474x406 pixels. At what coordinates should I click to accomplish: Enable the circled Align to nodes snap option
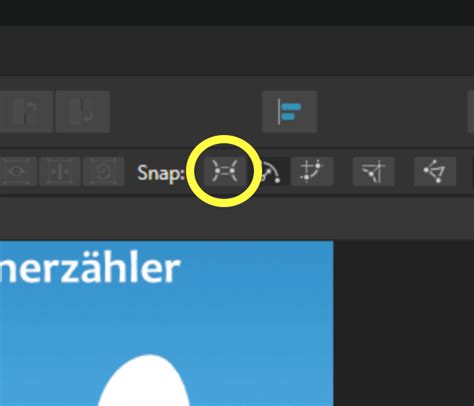click(x=224, y=171)
